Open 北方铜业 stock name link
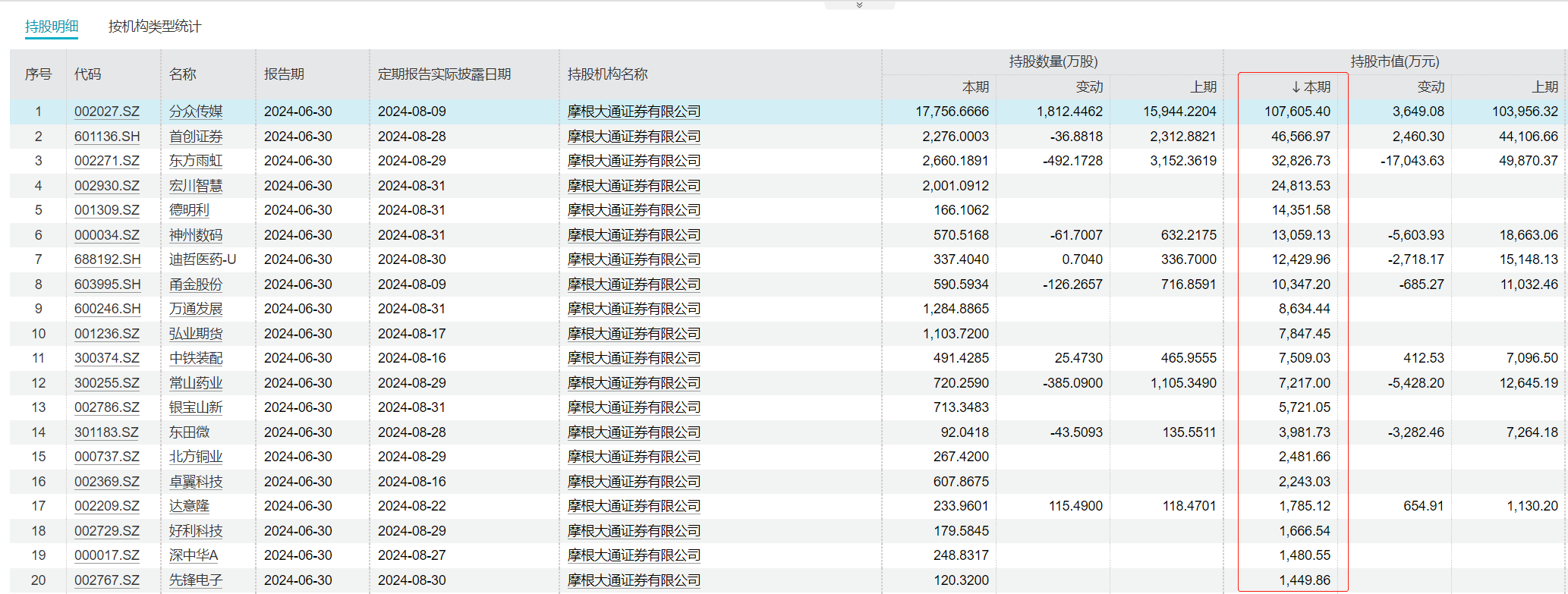This screenshot has width=1568, height=594. tap(196, 457)
